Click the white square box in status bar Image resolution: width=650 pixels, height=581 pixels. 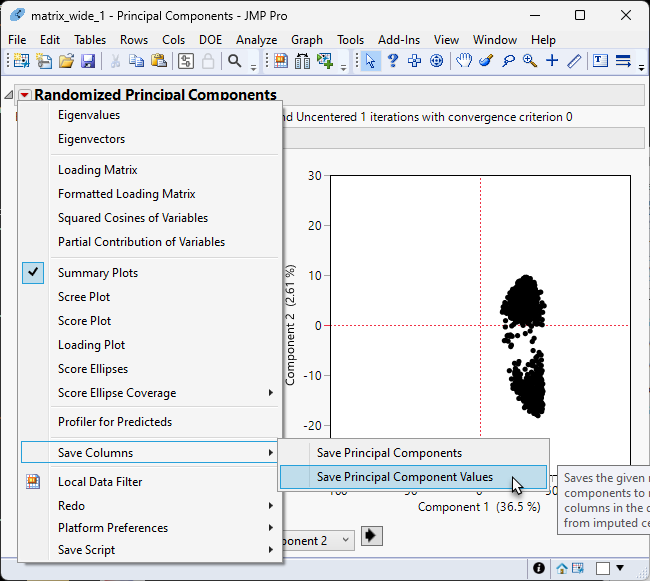click(603, 568)
